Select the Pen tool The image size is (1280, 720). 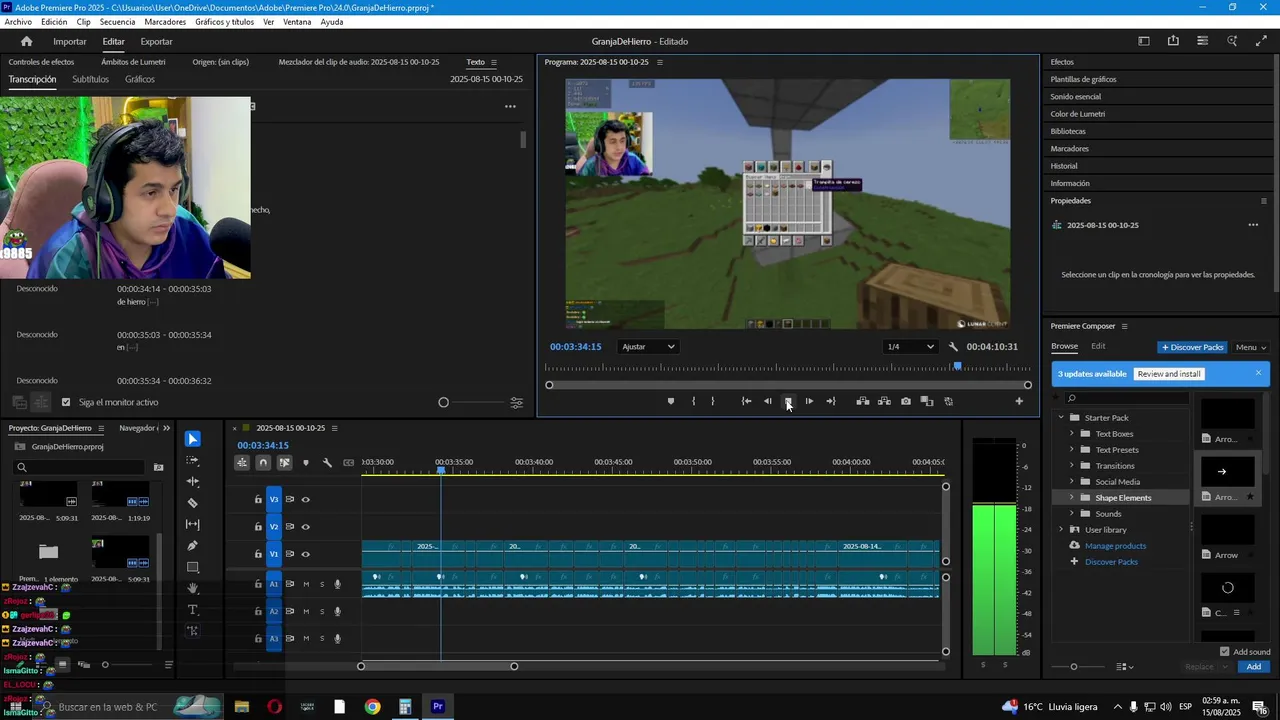click(x=193, y=546)
